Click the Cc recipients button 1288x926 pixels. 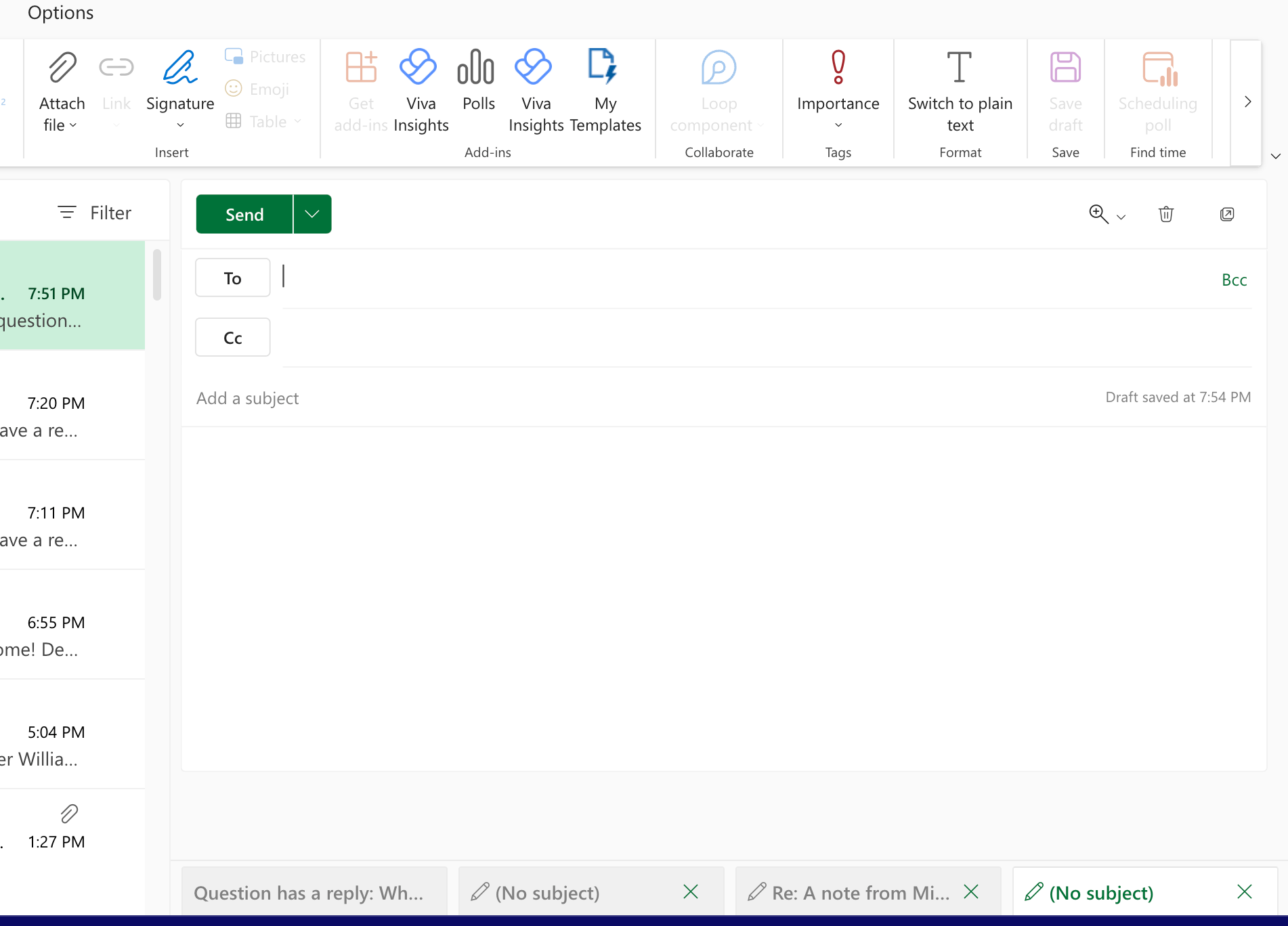[x=232, y=338]
